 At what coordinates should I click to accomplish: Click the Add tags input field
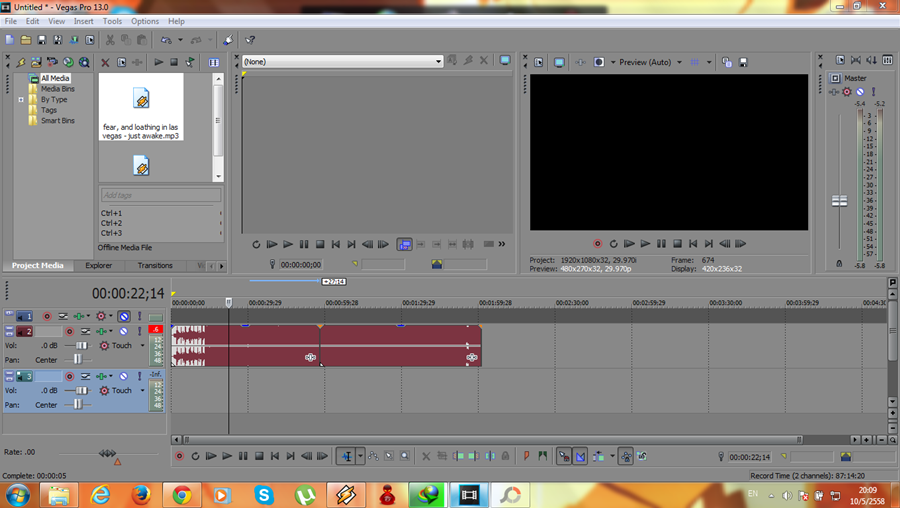point(161,195)
